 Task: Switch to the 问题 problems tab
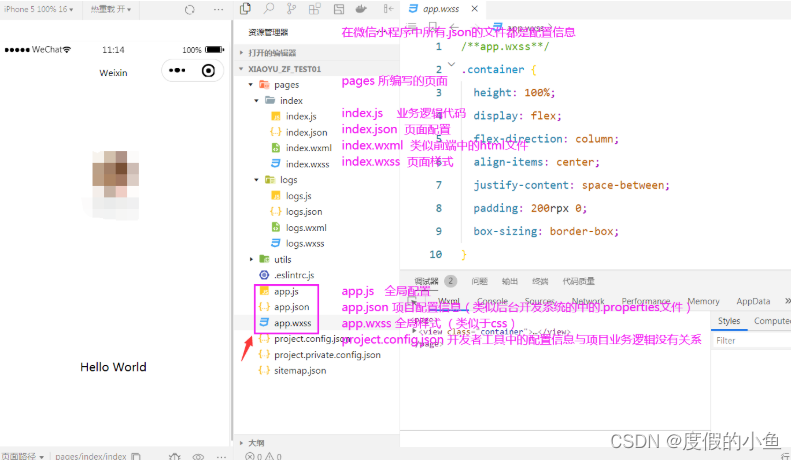coord(479,281)
